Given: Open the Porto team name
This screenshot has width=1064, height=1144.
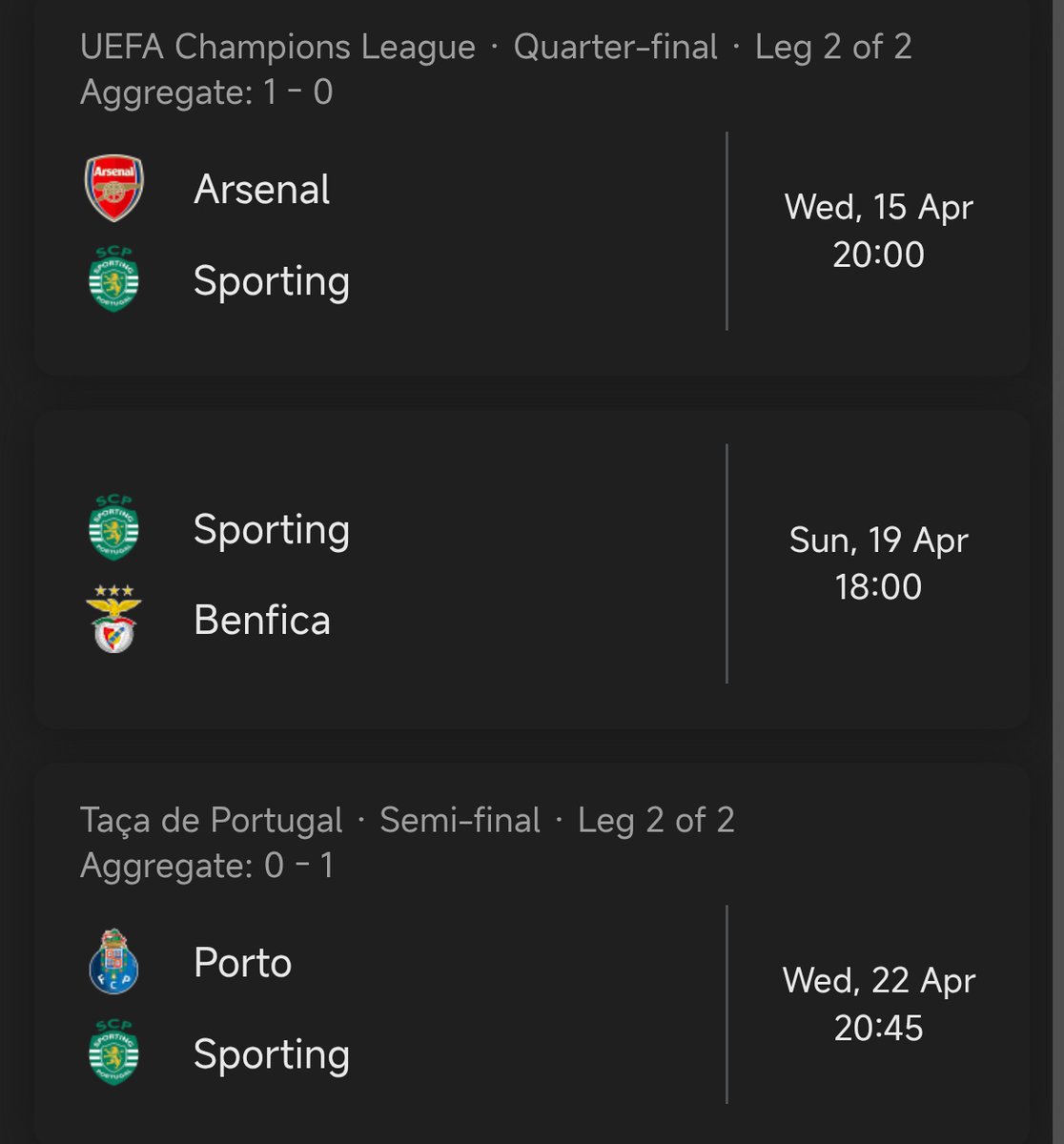Looking at the screenshot, I should coord(242,962).
